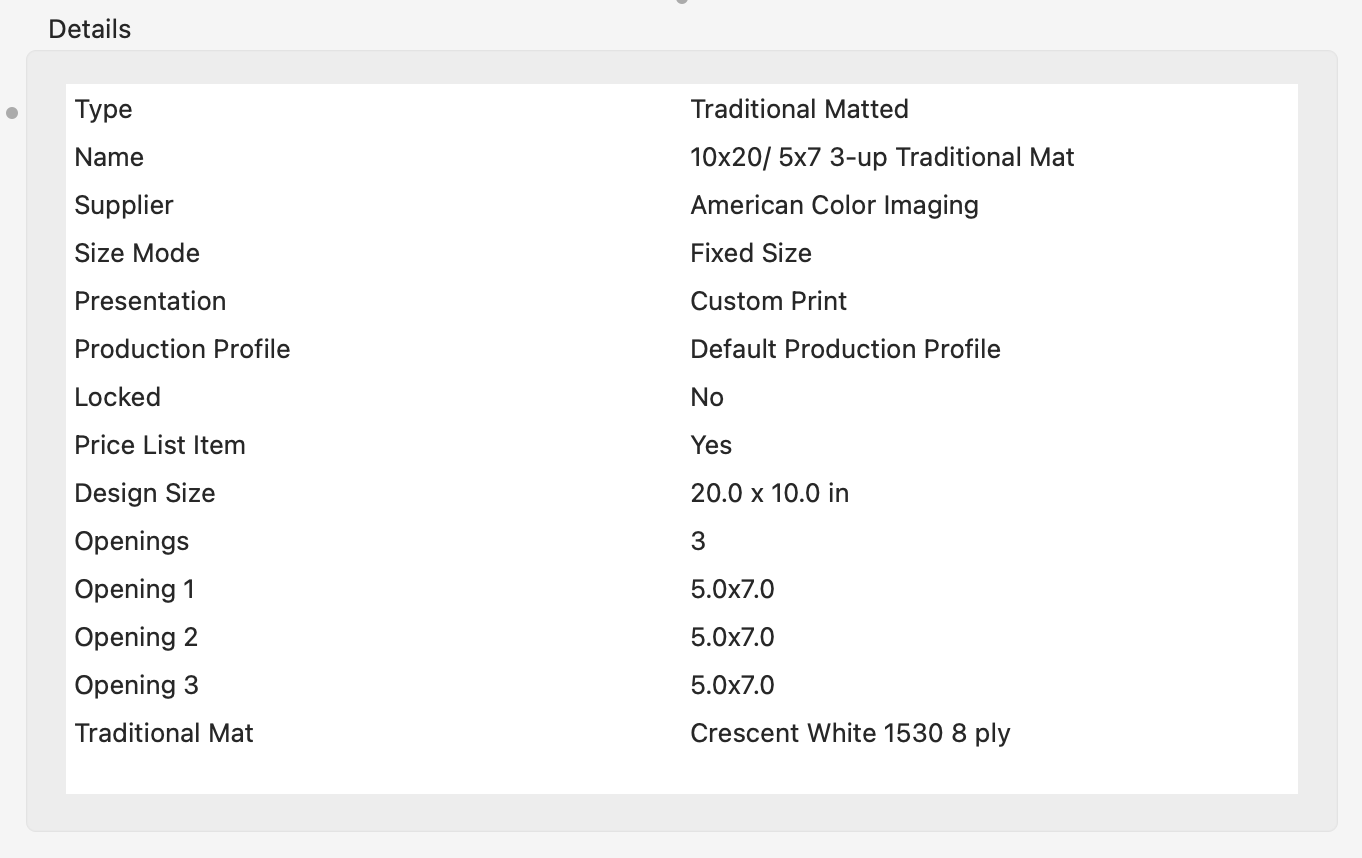The height and width of the screenshot is (858, 1362).
Task: Click the Type row label
Action: click(103, 109)
